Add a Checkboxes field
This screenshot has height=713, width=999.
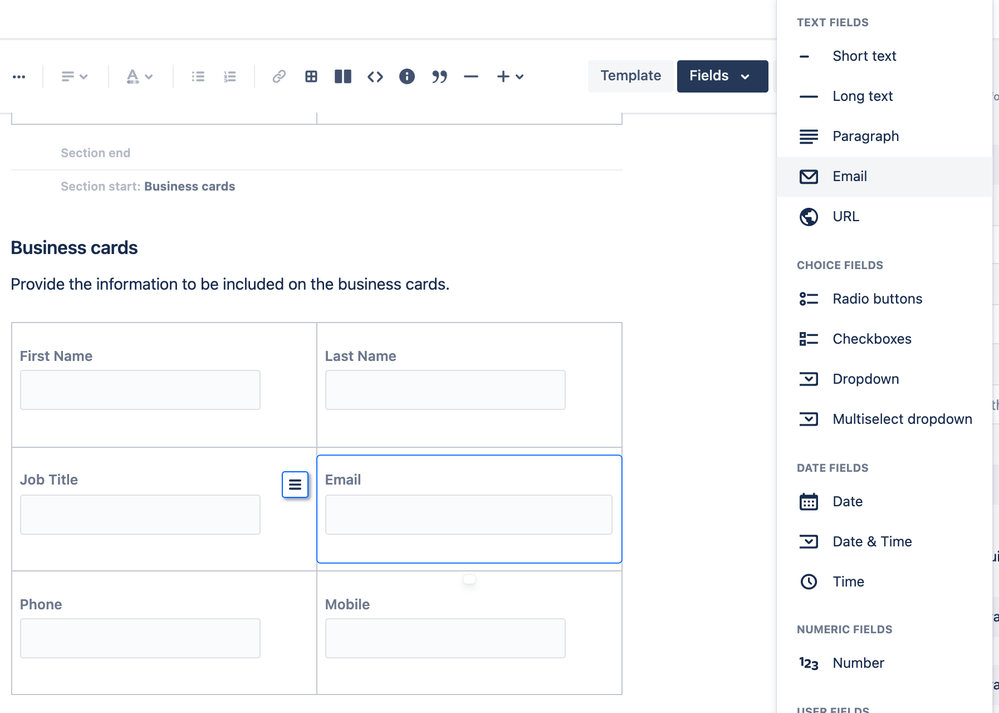(x=884, y=339)
